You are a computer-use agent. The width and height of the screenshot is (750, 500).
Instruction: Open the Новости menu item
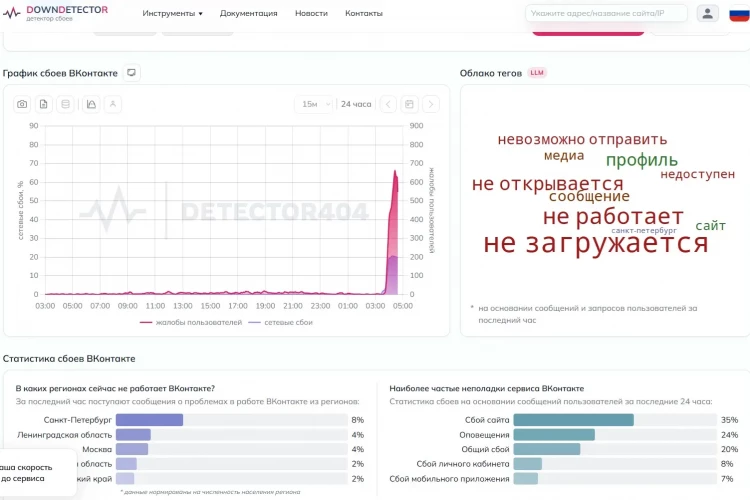(x=311, y=13)
